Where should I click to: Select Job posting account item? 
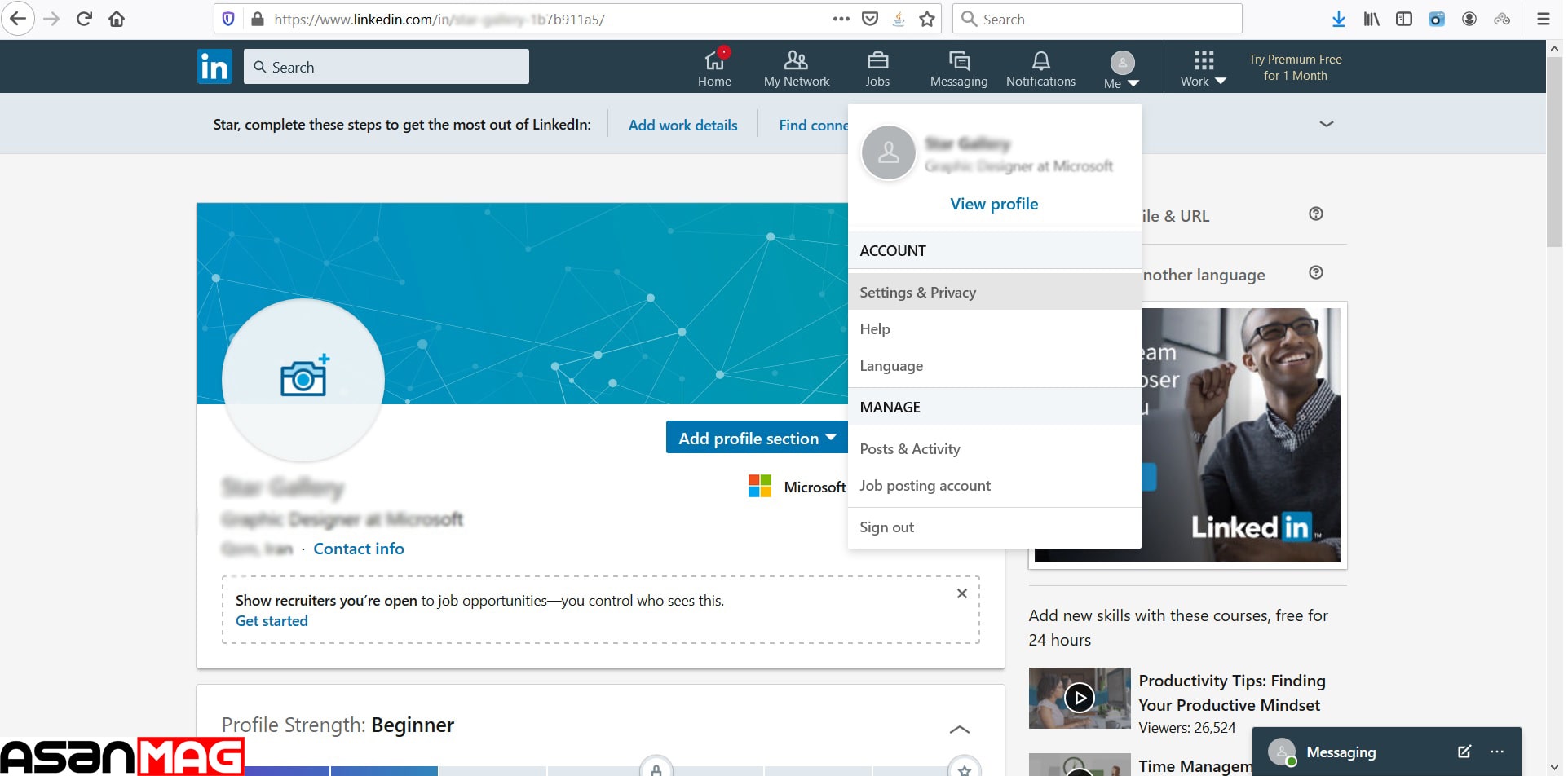994,485
